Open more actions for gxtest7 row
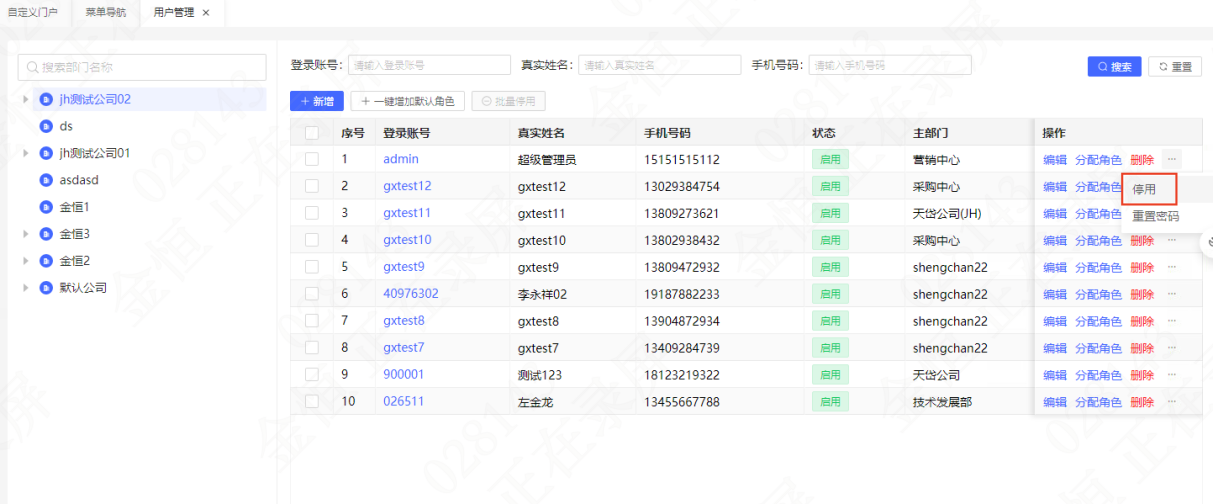1213x504 pixels. 1172,348
